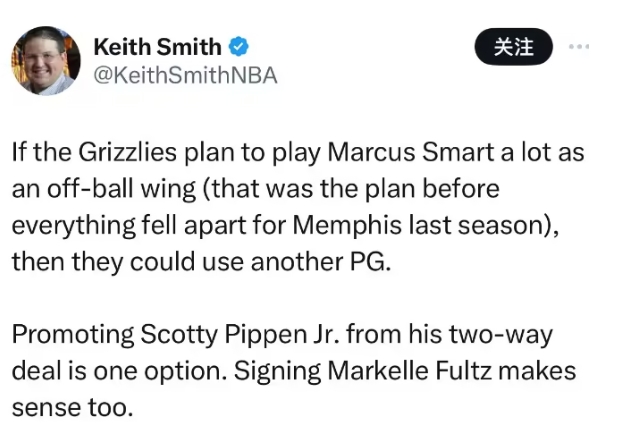The width and height of the screenshot is (617, 423).
Task: Open Keith Smith's profile picture
Action: click(x=45, y=61)
